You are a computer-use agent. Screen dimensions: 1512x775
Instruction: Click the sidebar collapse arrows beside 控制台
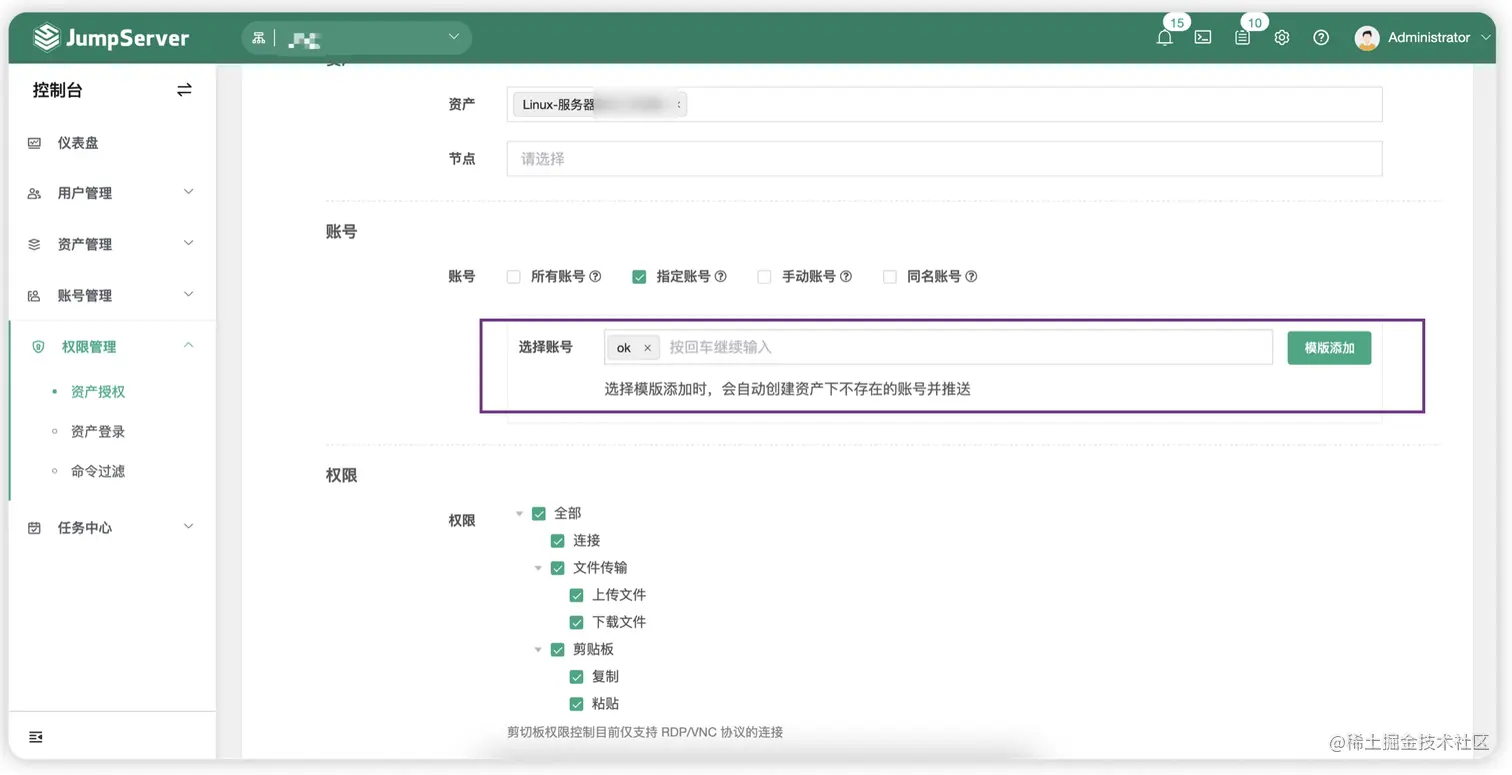184,89
